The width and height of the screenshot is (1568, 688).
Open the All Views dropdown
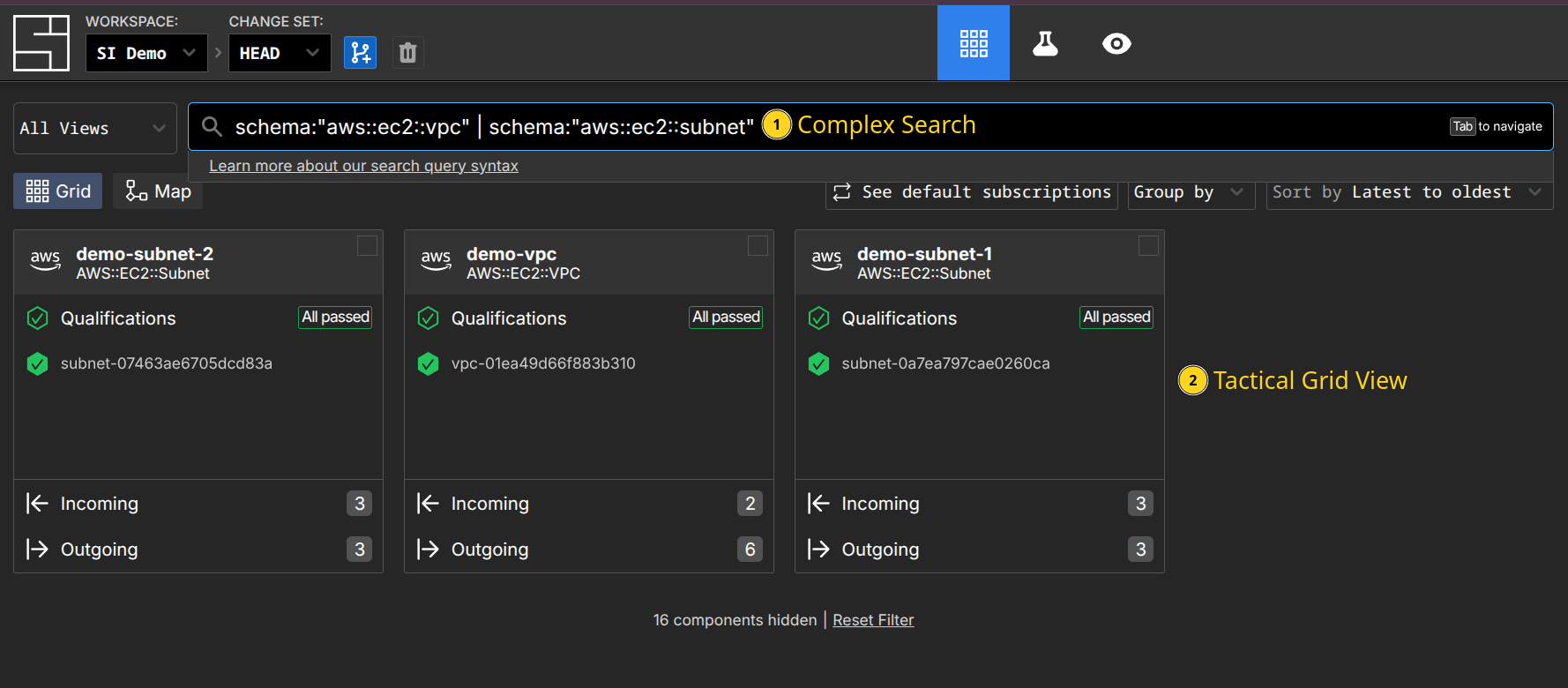tap(94, 129)
